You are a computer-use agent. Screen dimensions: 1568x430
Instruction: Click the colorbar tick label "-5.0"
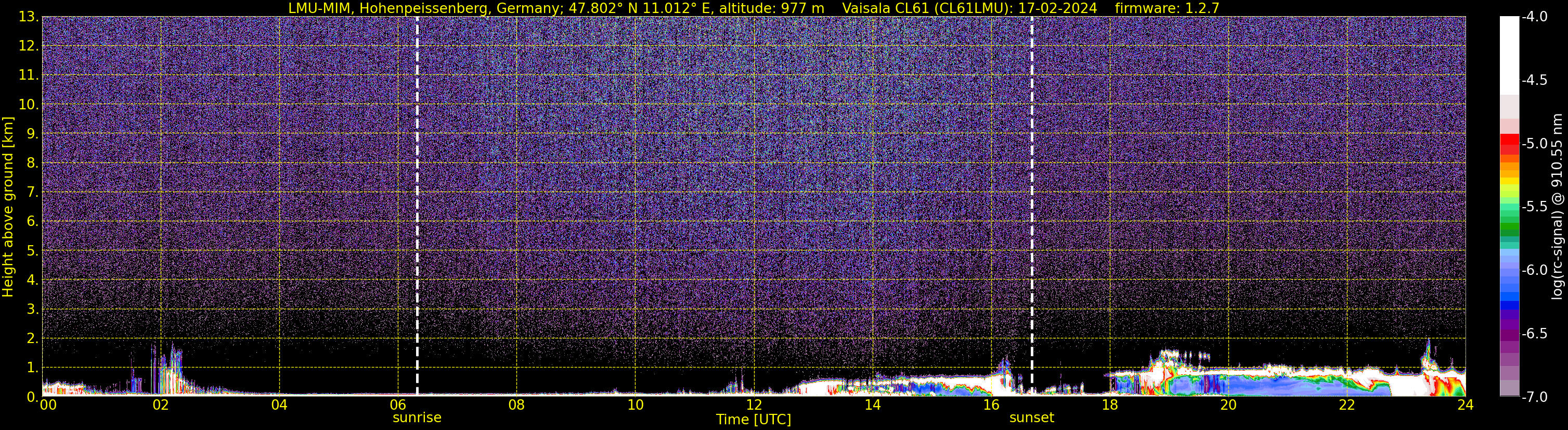click(x=1534, y=144)
